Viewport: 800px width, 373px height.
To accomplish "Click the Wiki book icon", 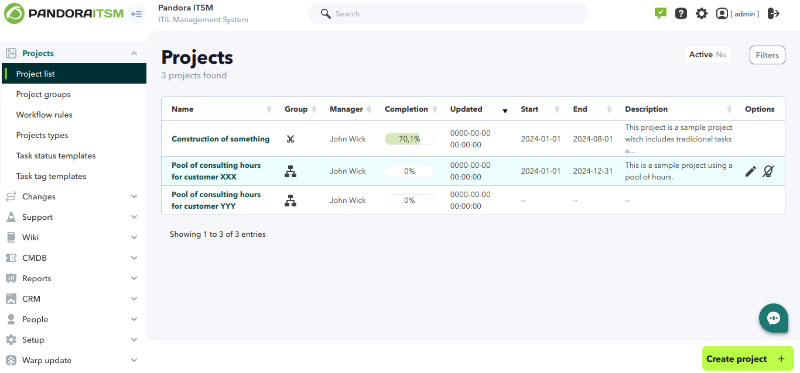I will (11, 237).
